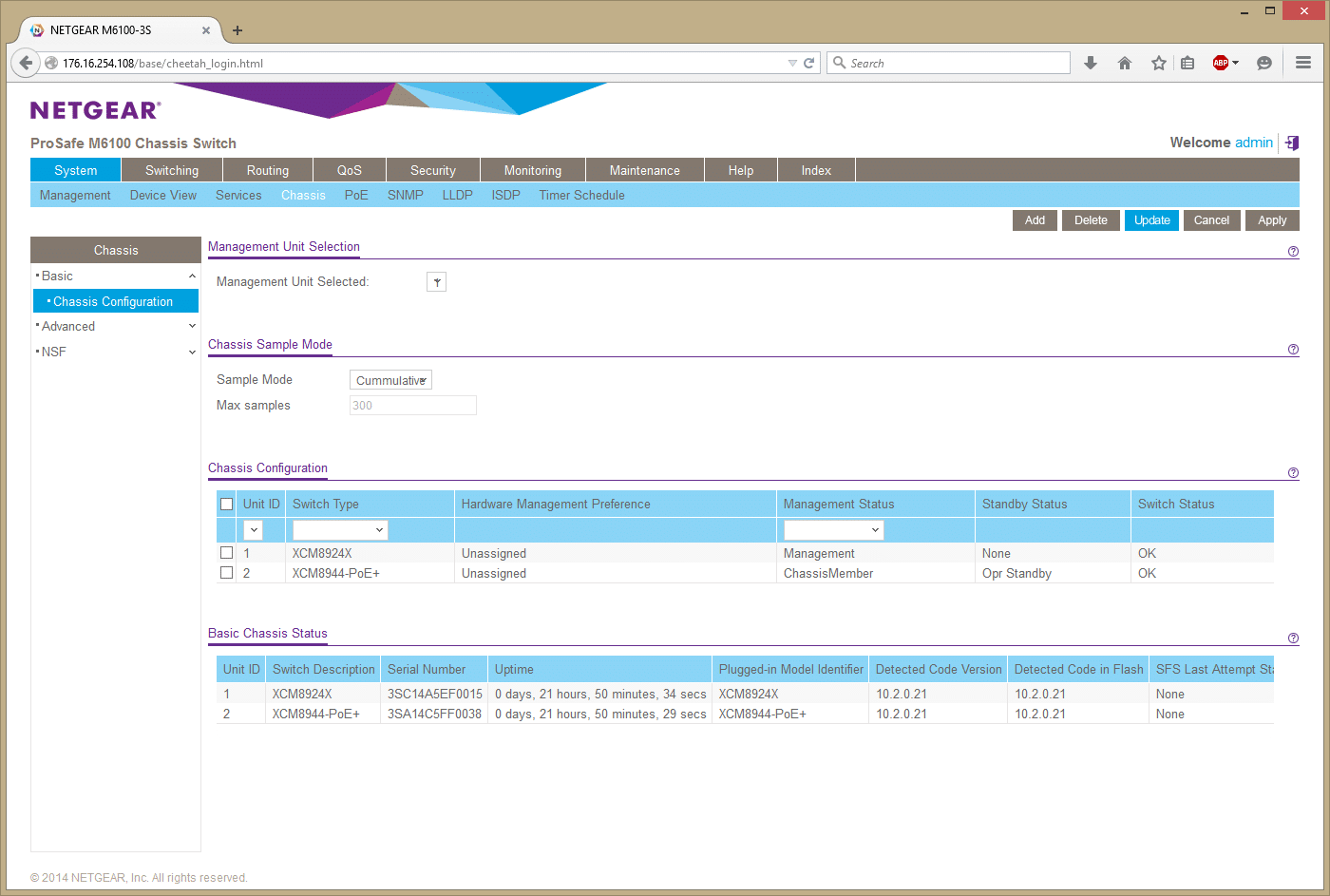Viewport: 1330px width, 896px height.
Task: Click serial number 3SC14A5EF0015
Action: (x=435, y=695)
